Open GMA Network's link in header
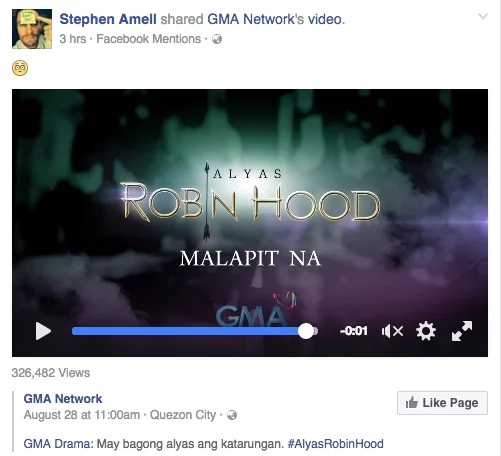The height and width of the screenshot is (456, 501). tap(255, 19)
